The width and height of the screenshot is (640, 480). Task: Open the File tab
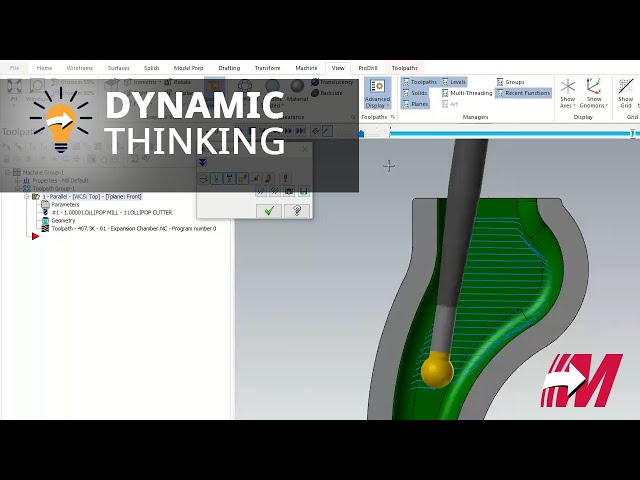14,68
